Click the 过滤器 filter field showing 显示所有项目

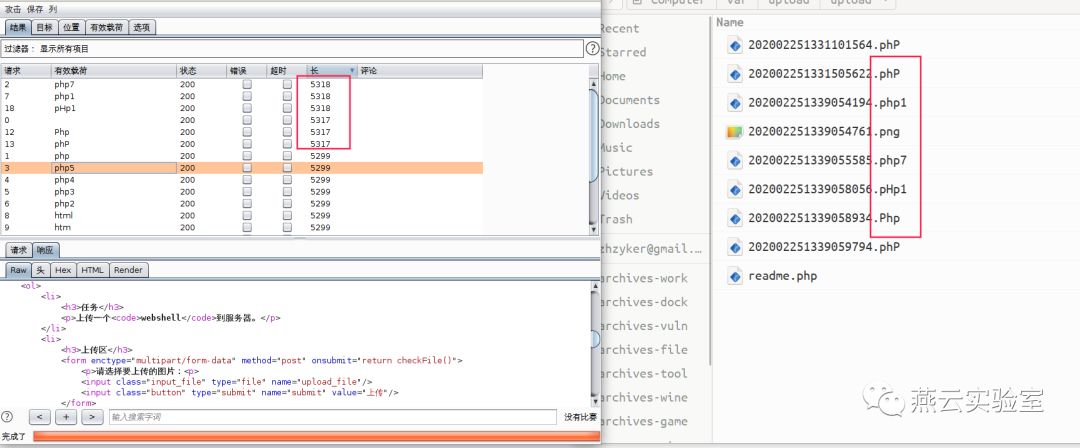point(292,48)
